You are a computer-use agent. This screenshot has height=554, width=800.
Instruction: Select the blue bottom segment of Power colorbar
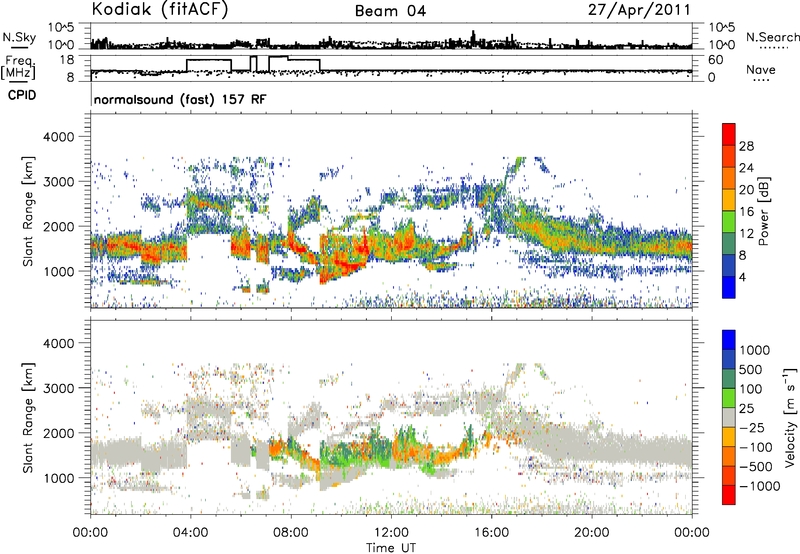[x=729, y=287]
